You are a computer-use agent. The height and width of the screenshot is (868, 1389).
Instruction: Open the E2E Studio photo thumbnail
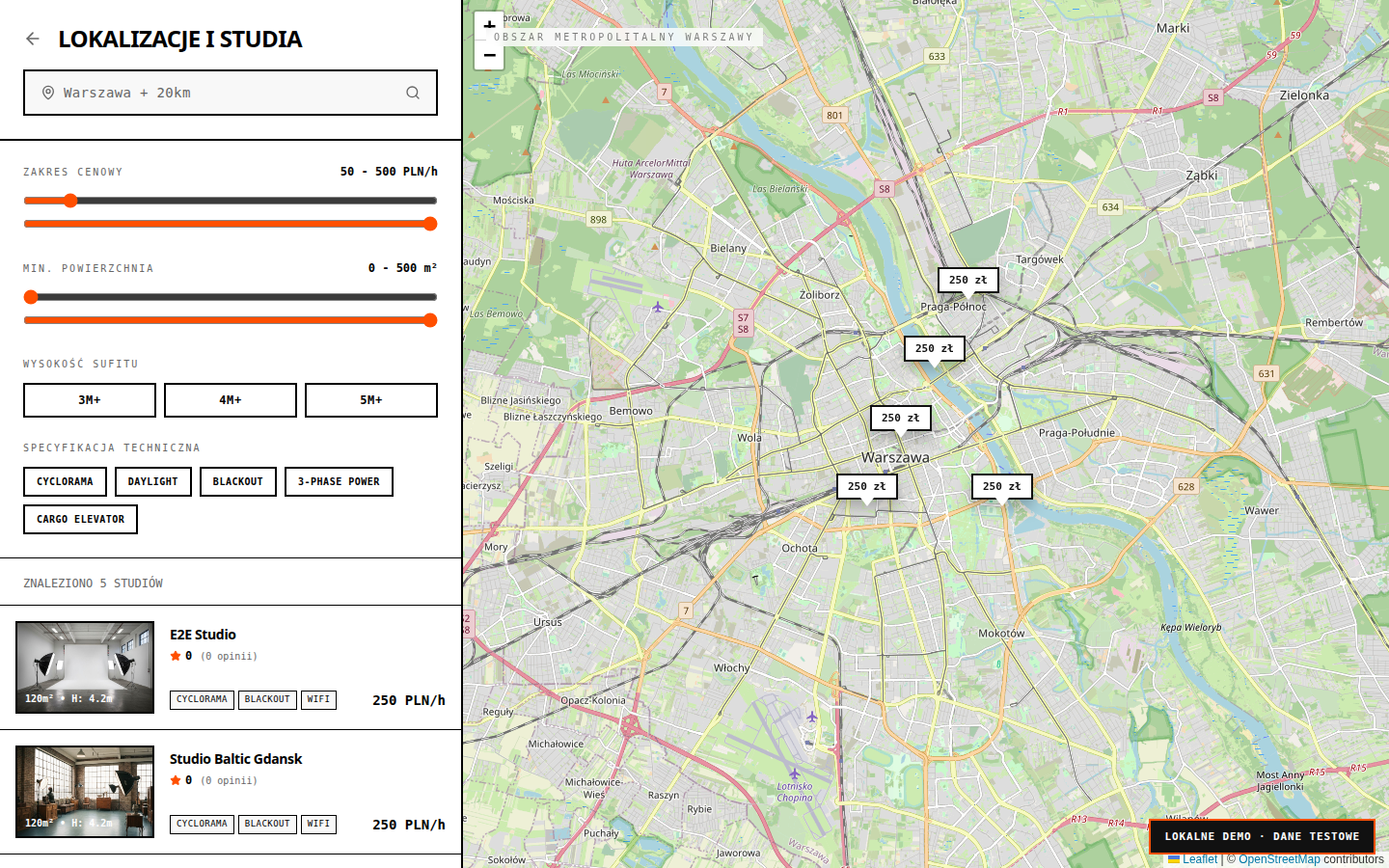point(85,667)
